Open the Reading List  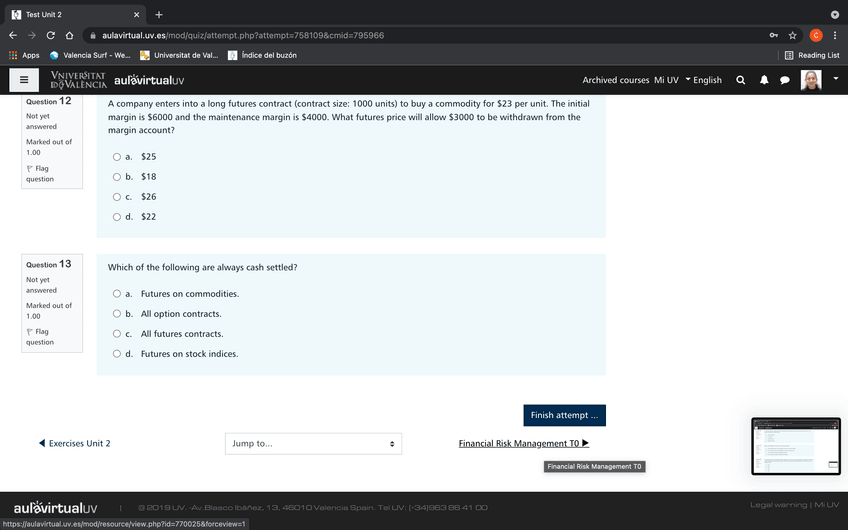[812, 55]
